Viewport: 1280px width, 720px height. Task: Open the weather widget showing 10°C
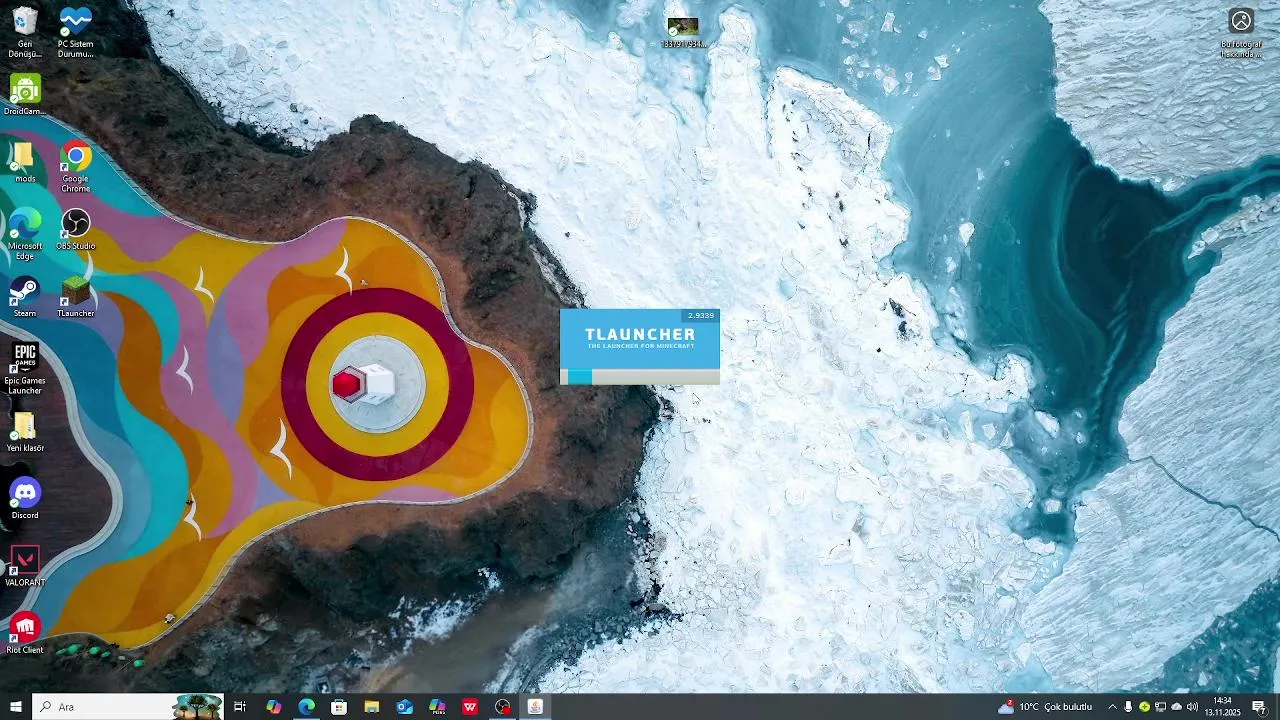[1045, 707]
